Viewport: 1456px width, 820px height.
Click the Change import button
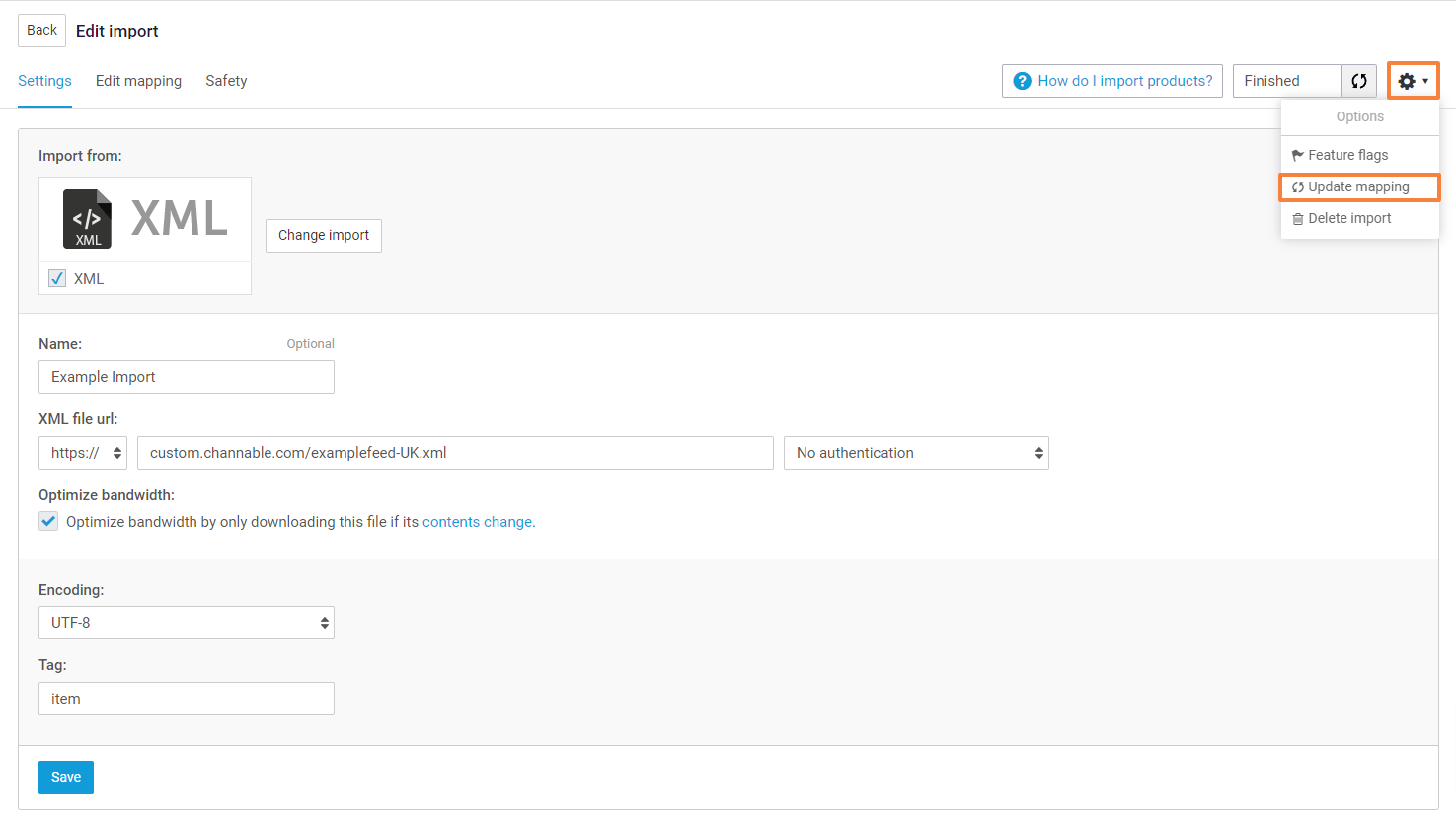pos(324,236)
